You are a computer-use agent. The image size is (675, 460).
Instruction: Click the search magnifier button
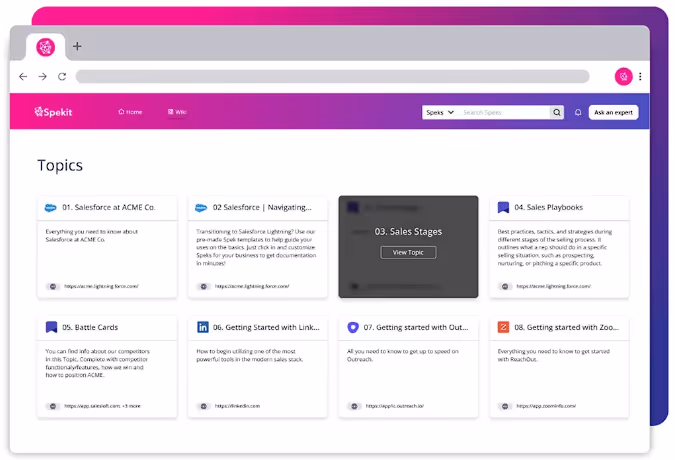pyautogui.click(x=557, y=112)
